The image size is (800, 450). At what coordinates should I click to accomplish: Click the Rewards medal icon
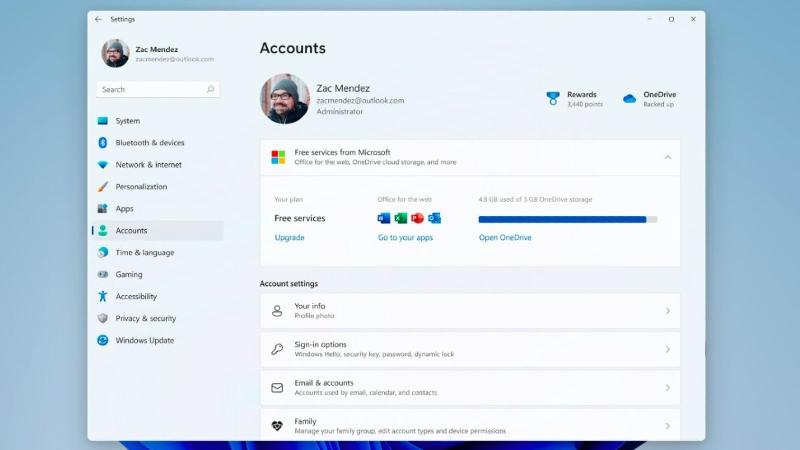(553, 98)
